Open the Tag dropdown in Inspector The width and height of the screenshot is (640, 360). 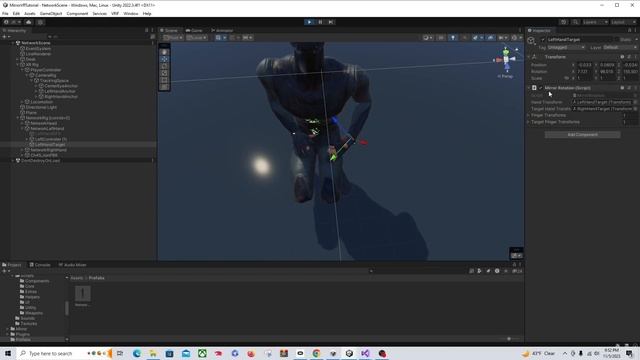pyautogui.click(x=566, y=48)
